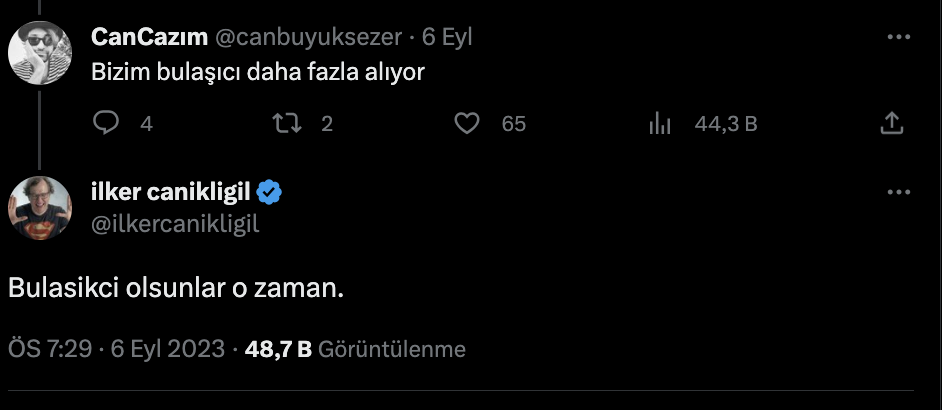Click the tweet text 'Bizim bulaşıcı daha fazla alıyor'
This screenshot has height=410, width=942.
259,74
